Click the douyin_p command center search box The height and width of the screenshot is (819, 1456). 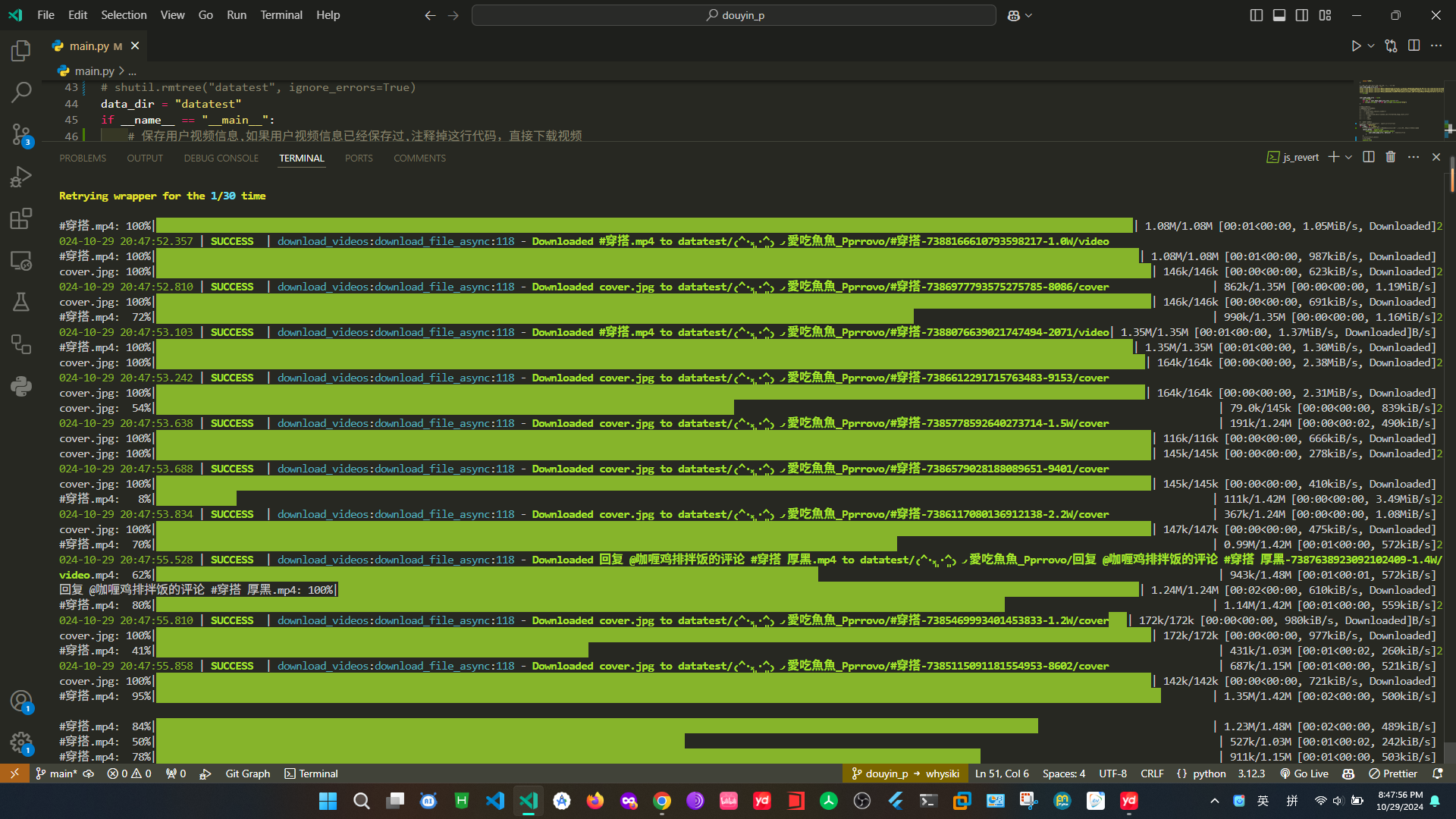(733, 15)
